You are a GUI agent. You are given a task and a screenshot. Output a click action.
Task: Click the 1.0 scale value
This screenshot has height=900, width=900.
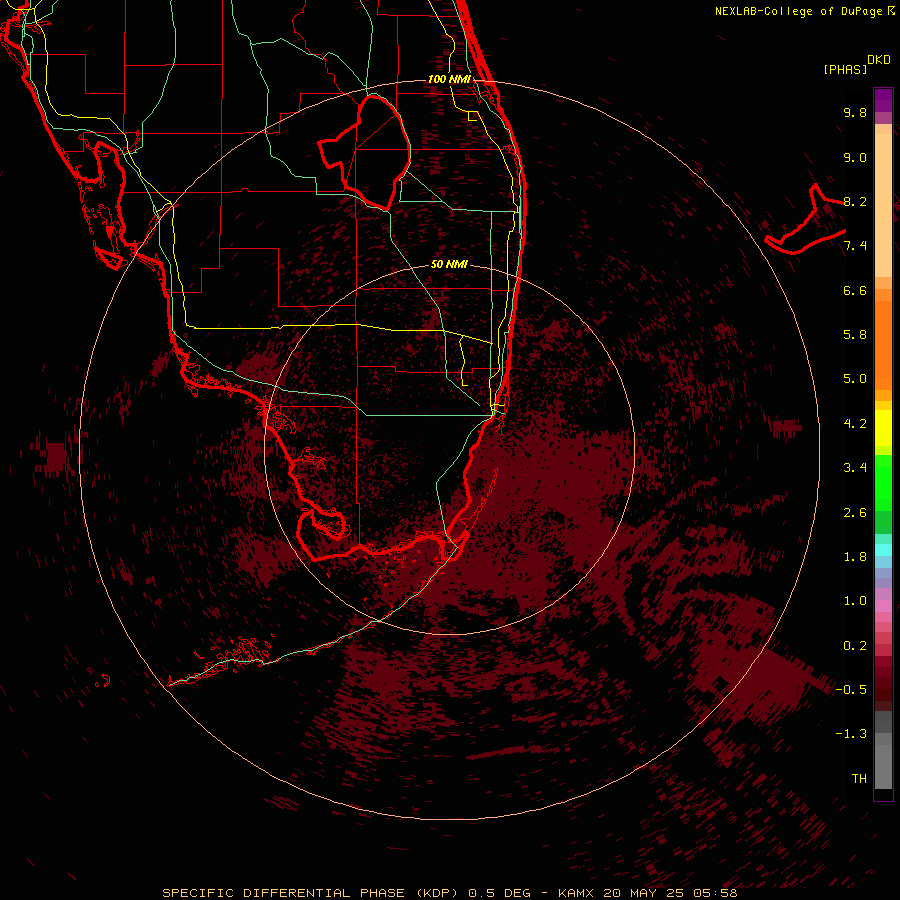tap(855, 601)
